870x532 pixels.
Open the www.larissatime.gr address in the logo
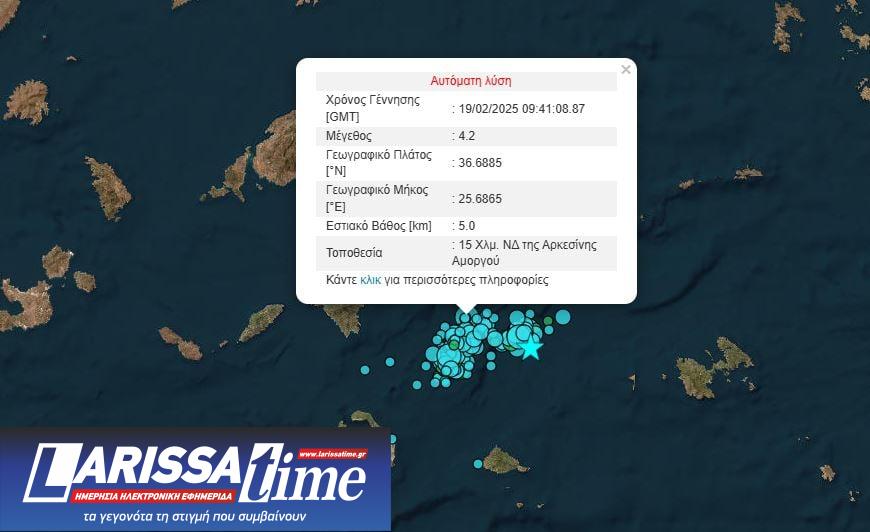click(332, 454)
